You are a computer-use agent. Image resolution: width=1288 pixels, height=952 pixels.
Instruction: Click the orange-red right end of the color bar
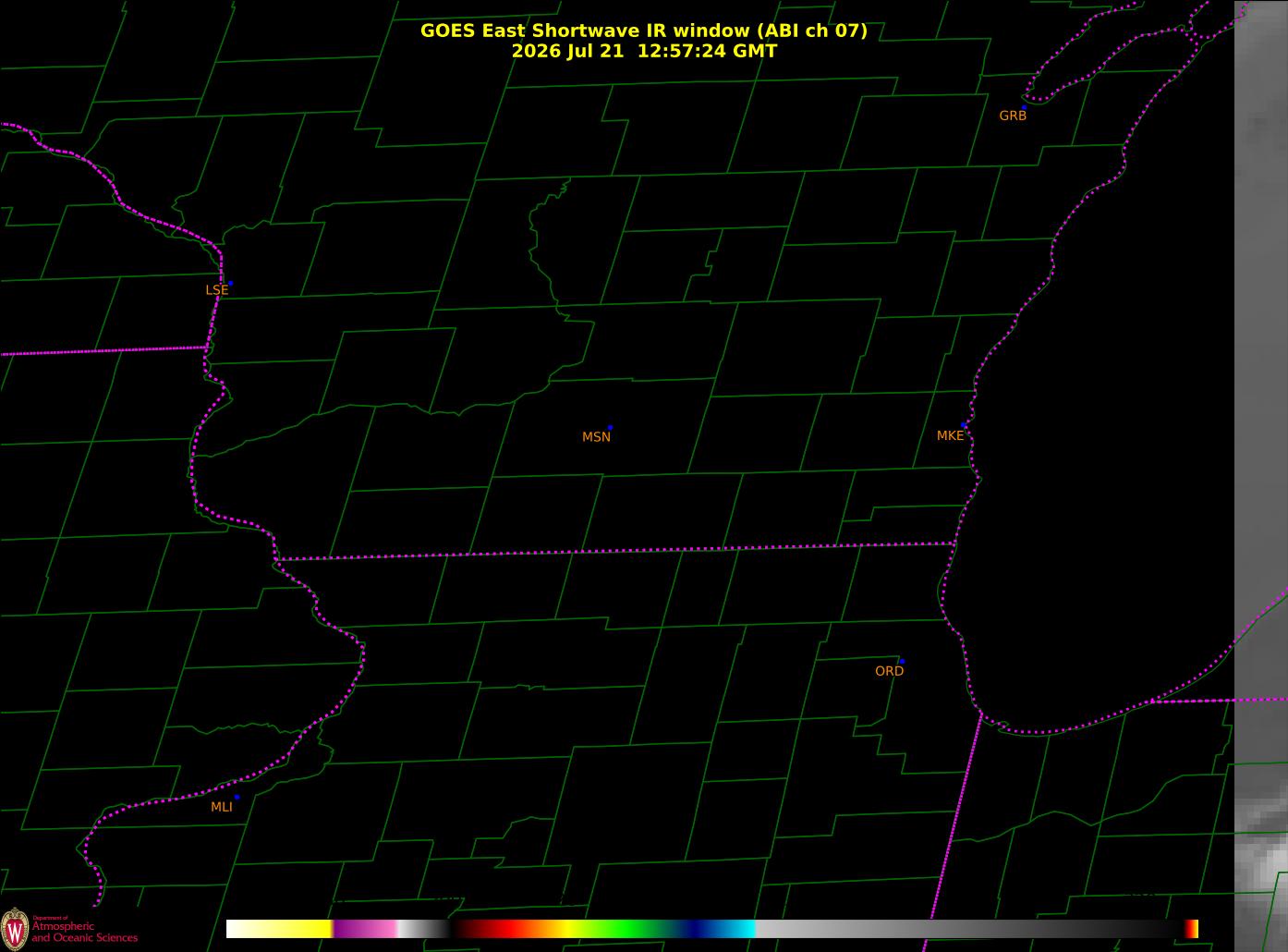1192,929
